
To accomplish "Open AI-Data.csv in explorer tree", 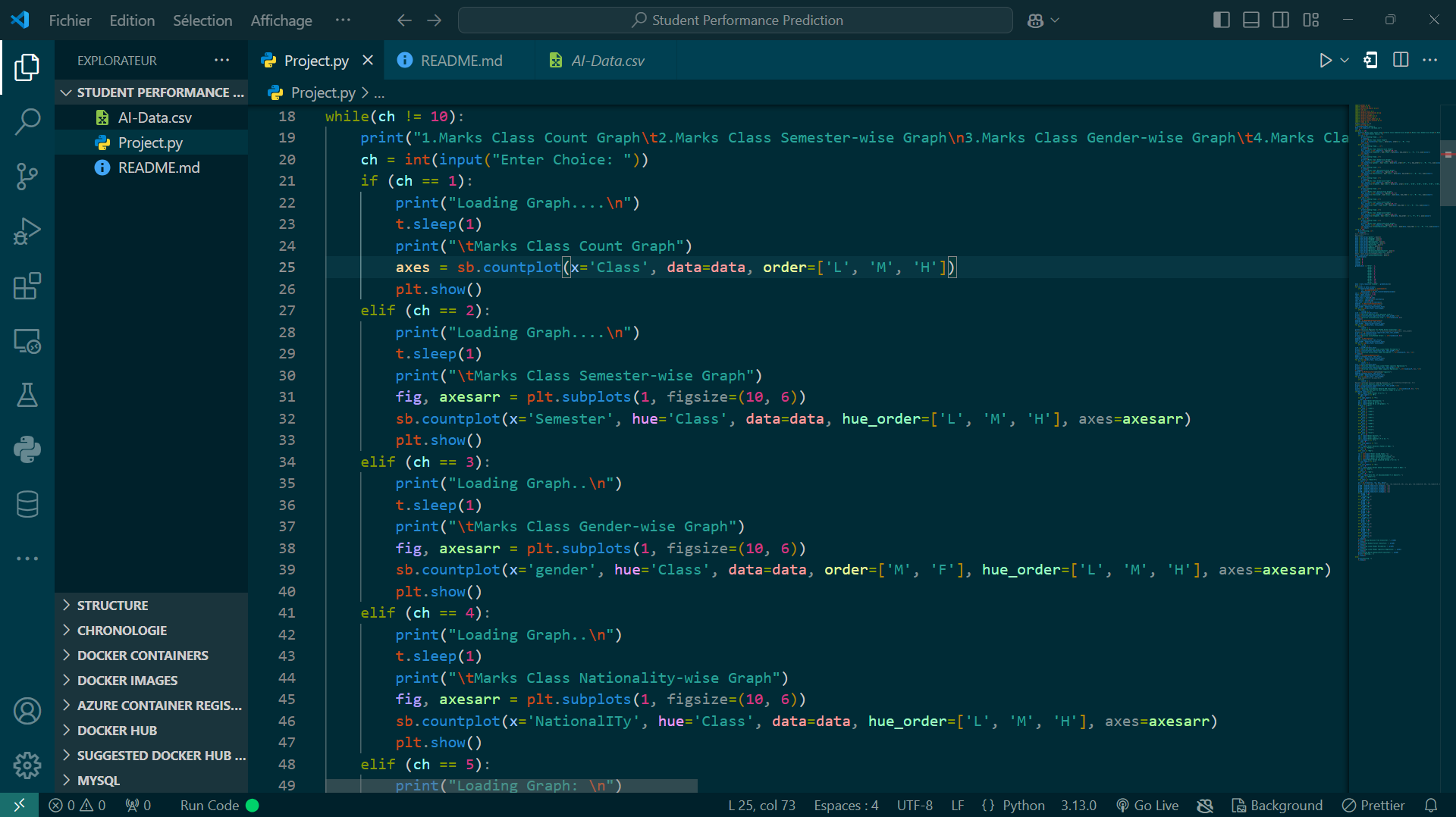I will pyautogui.click(x=152, y=117).
